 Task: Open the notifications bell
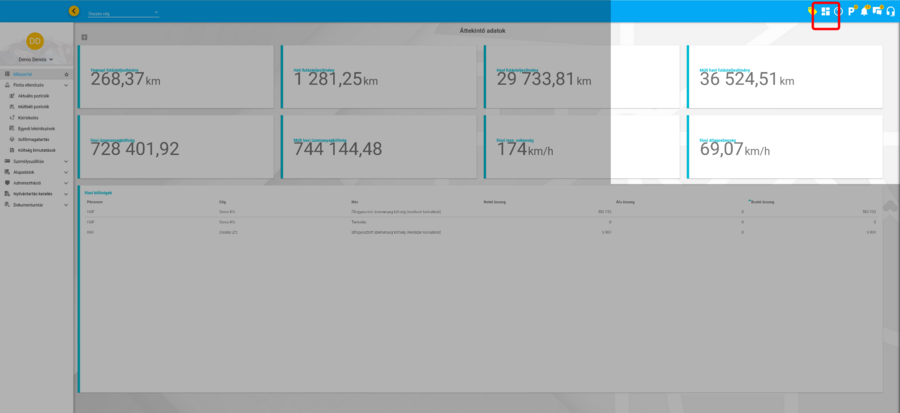coord(864,11)
